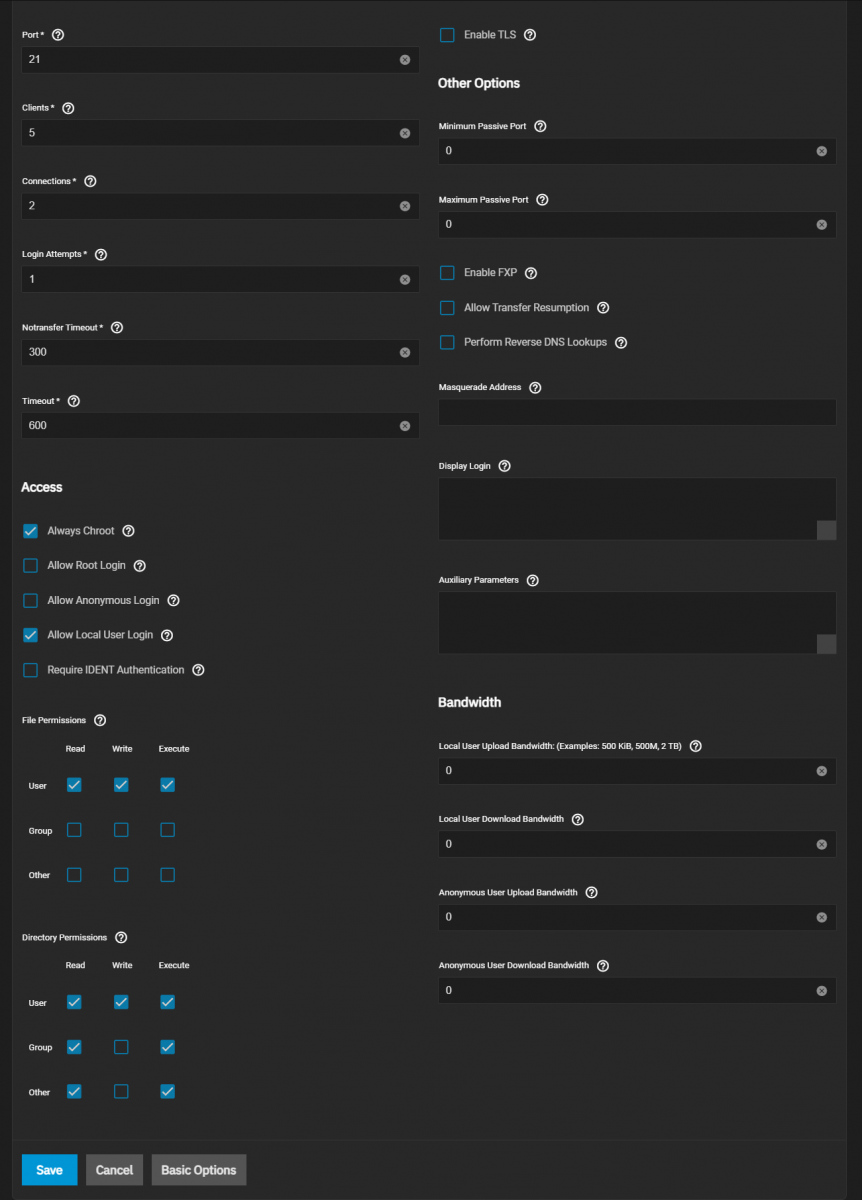Show help for Anonymous User Download Bandwidth
This screenshot has width=862, height=1200.
click(603, 966)
